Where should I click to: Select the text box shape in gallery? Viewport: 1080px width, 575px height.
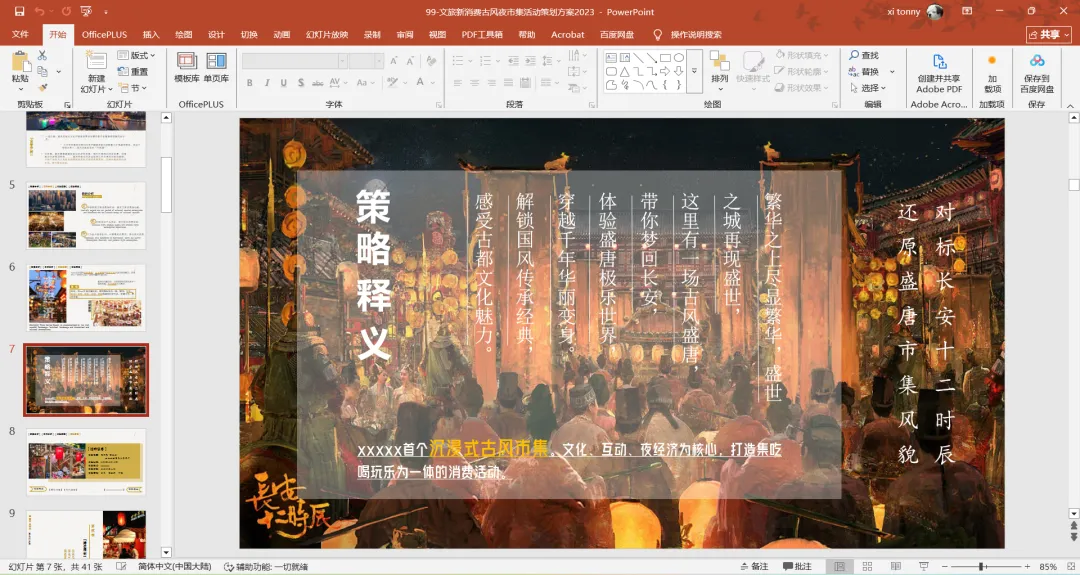pos(611,58)
